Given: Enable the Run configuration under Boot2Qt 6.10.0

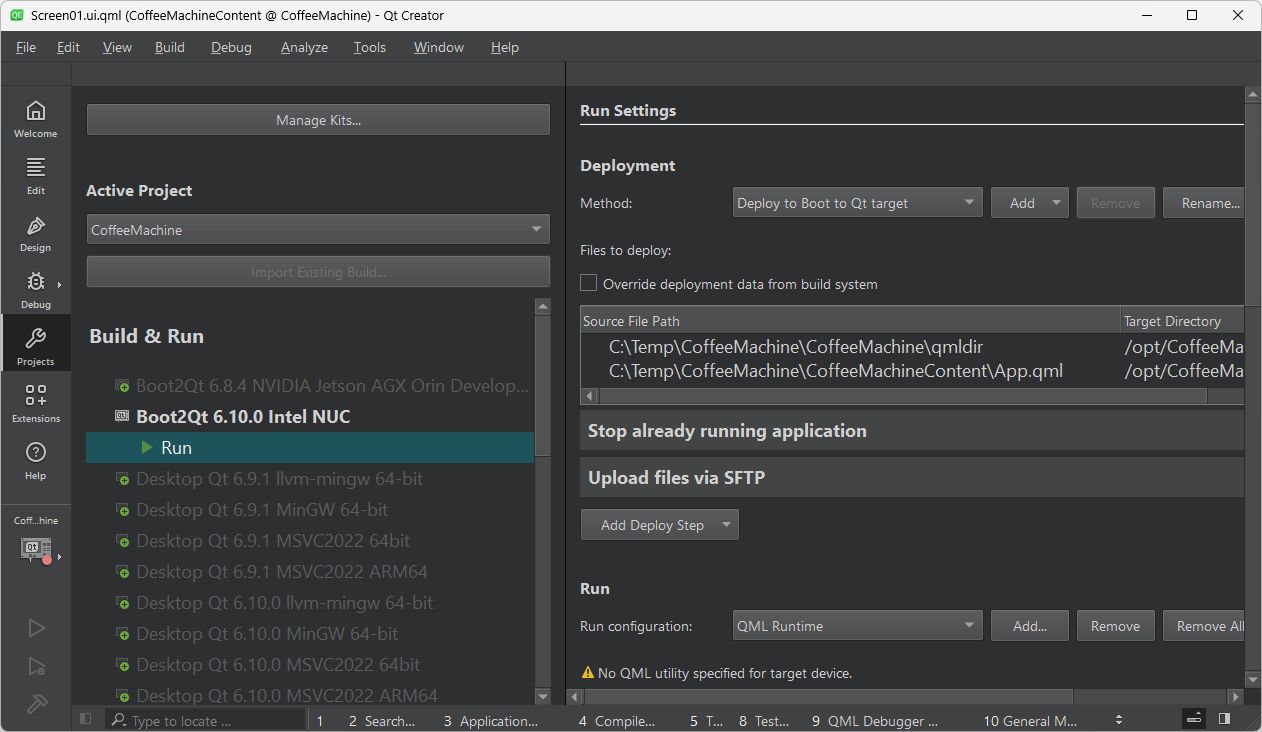Looking at the screenshot, I should (x=176, y=447).
